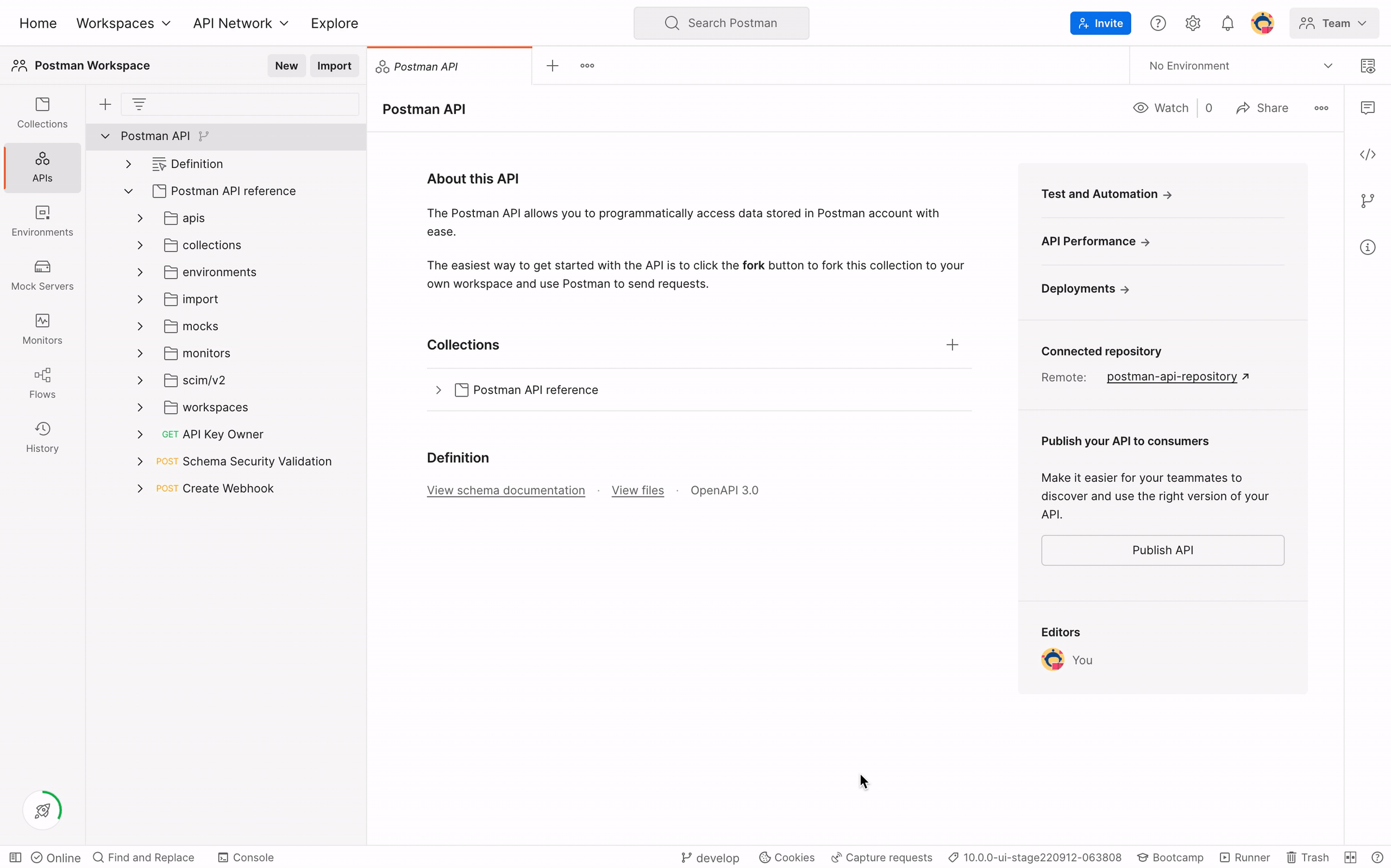Open Deployments link
This screenshot has width=1391, height=868.
coord(1085,289)
